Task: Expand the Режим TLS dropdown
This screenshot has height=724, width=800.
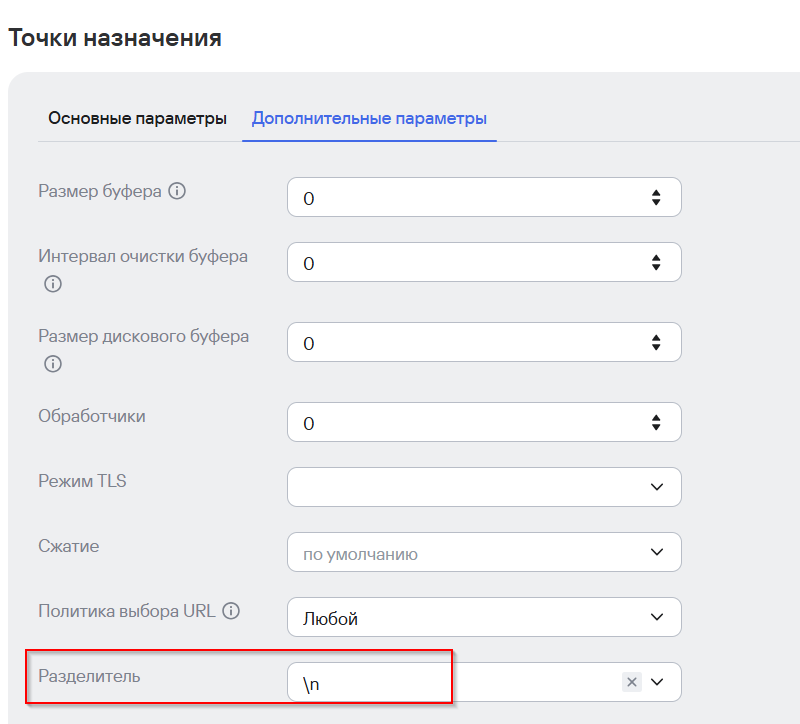Action: [x=657, y=487]
